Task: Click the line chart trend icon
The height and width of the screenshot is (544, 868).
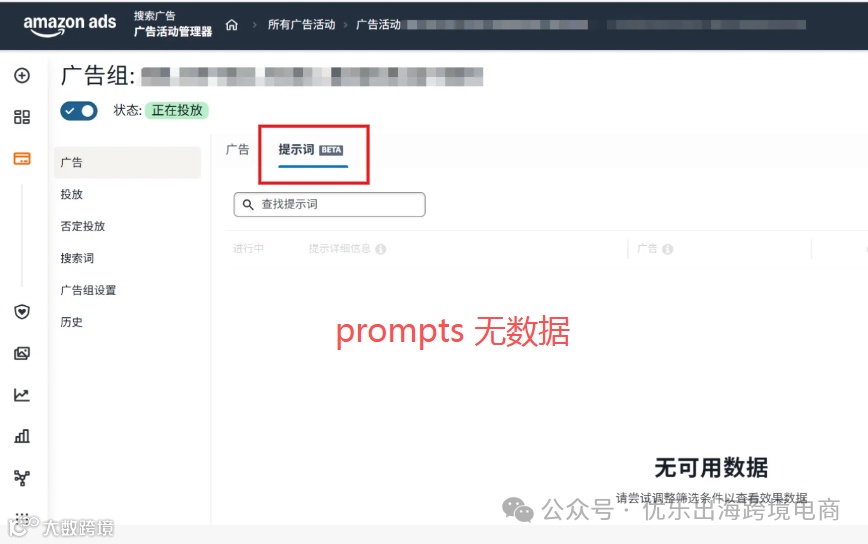Action: tap(22, 395)
